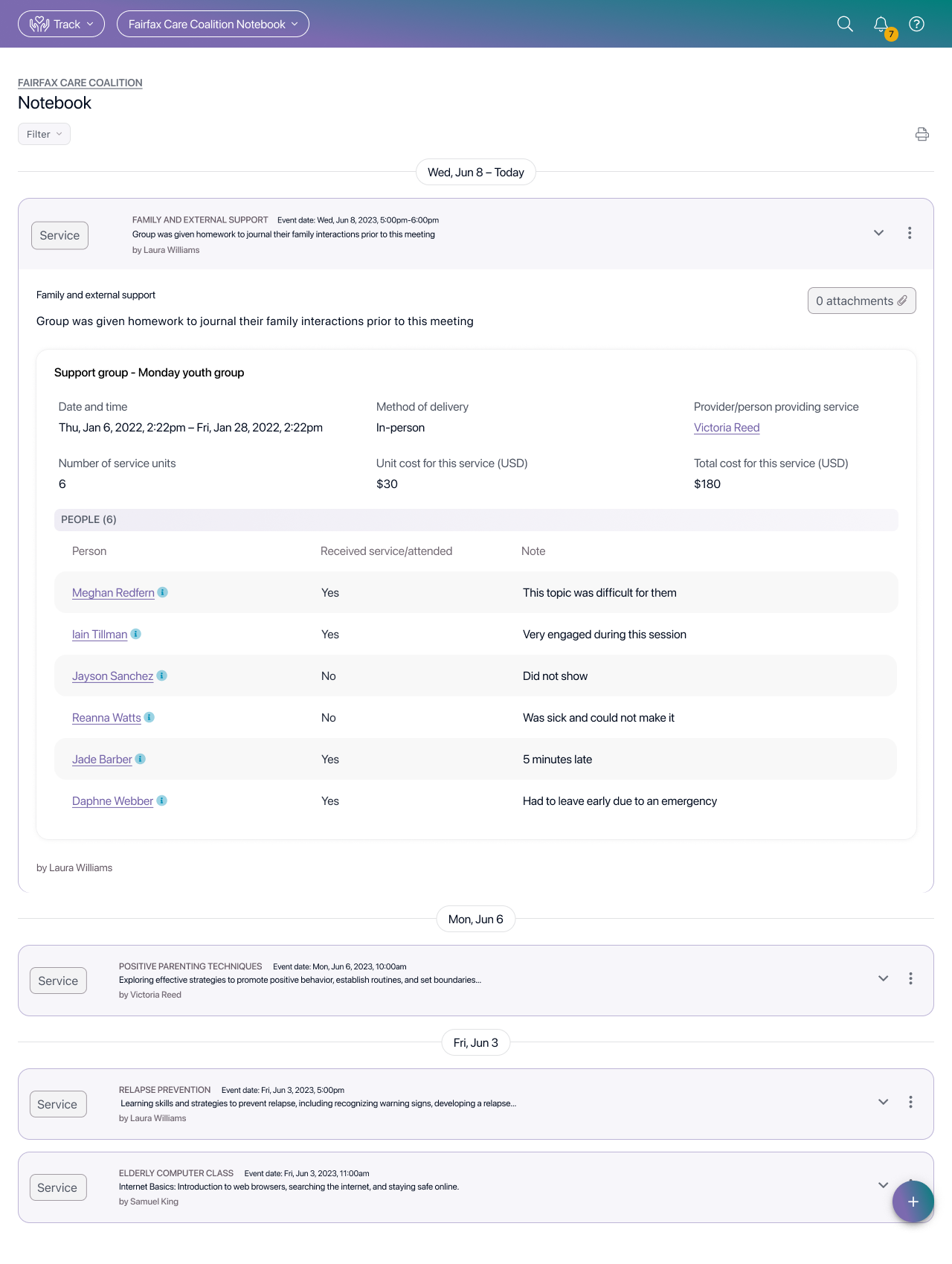Open Fairfax Care Coalition Notebook dropdown
The height and width of the screenshot is (1264, 952).
[x=213, y=24]
